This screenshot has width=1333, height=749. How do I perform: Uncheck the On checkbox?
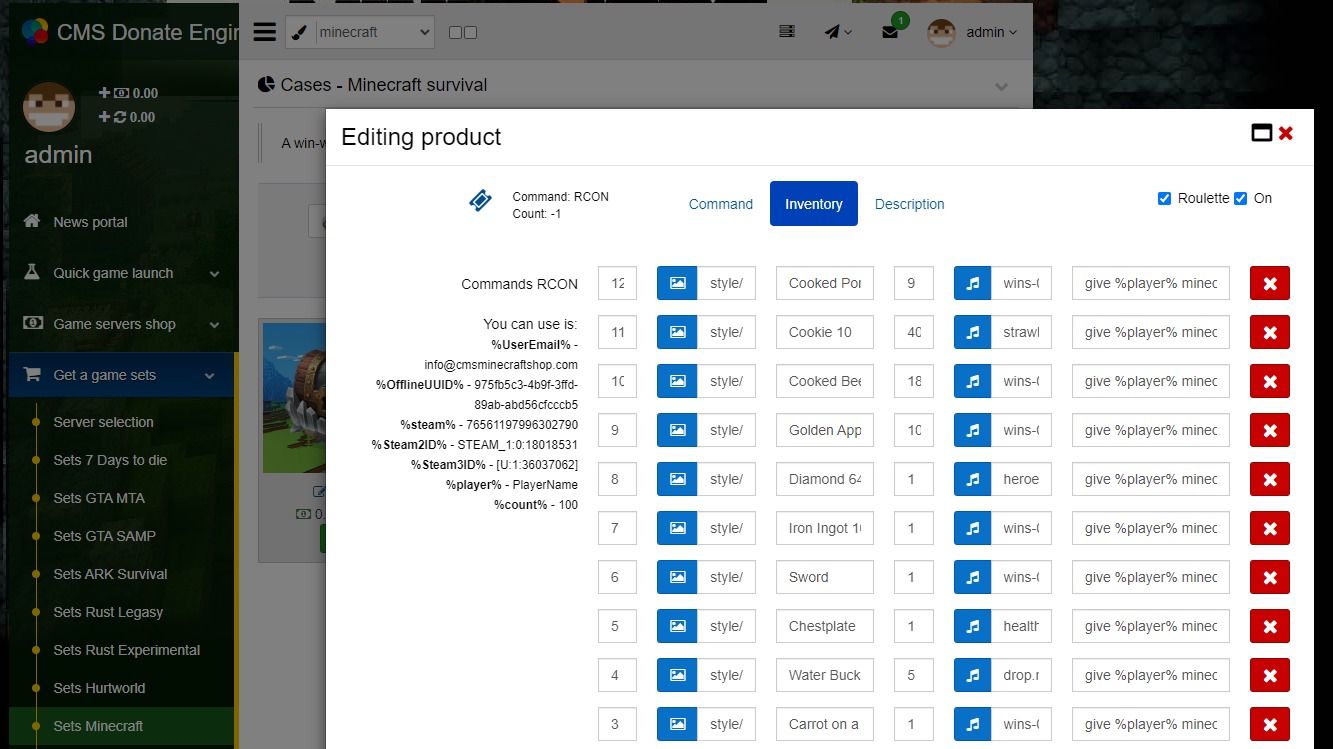[x=1240, y=198]
